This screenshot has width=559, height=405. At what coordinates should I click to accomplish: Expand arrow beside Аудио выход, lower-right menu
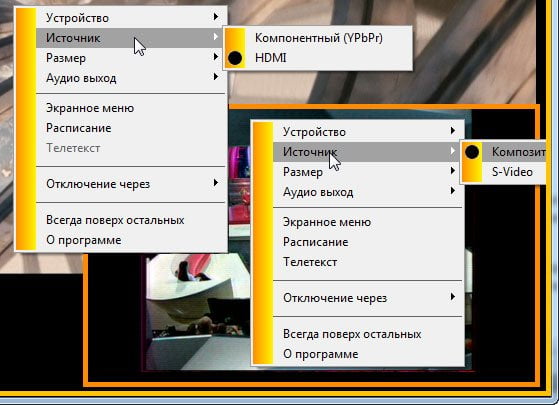(x=453, y=190)
